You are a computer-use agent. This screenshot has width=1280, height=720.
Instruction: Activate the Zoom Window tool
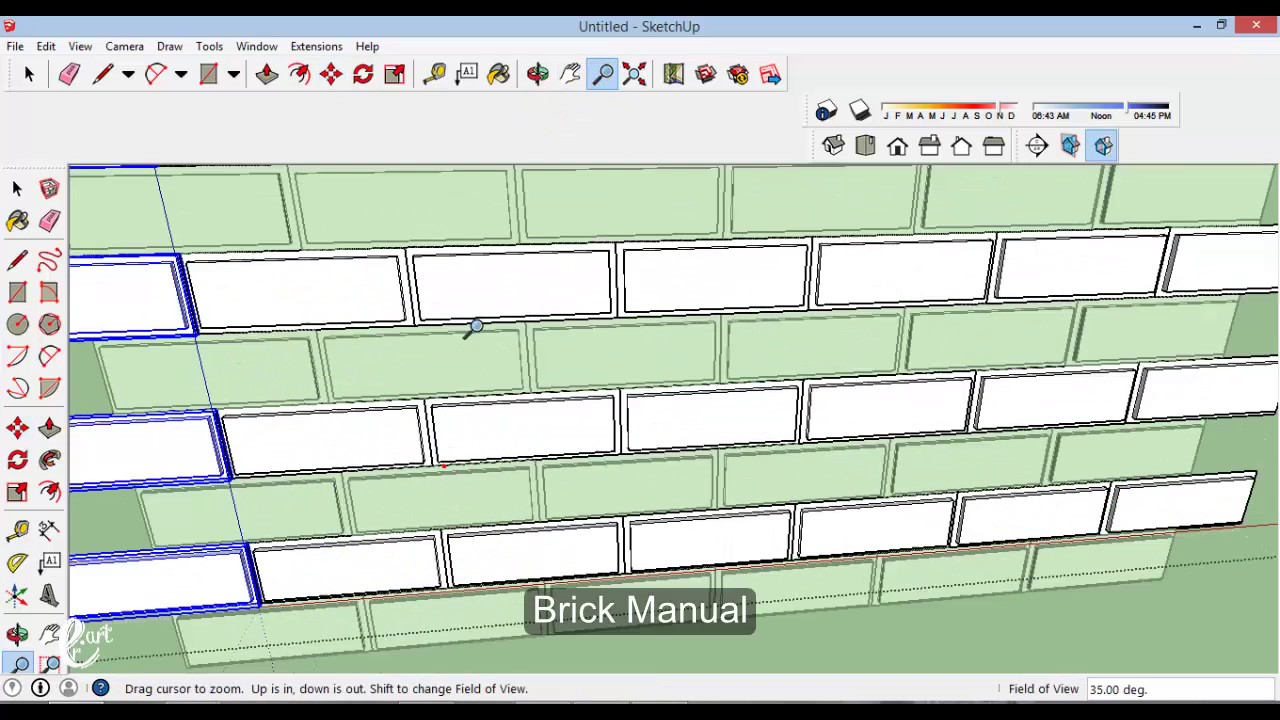point(49,664)
